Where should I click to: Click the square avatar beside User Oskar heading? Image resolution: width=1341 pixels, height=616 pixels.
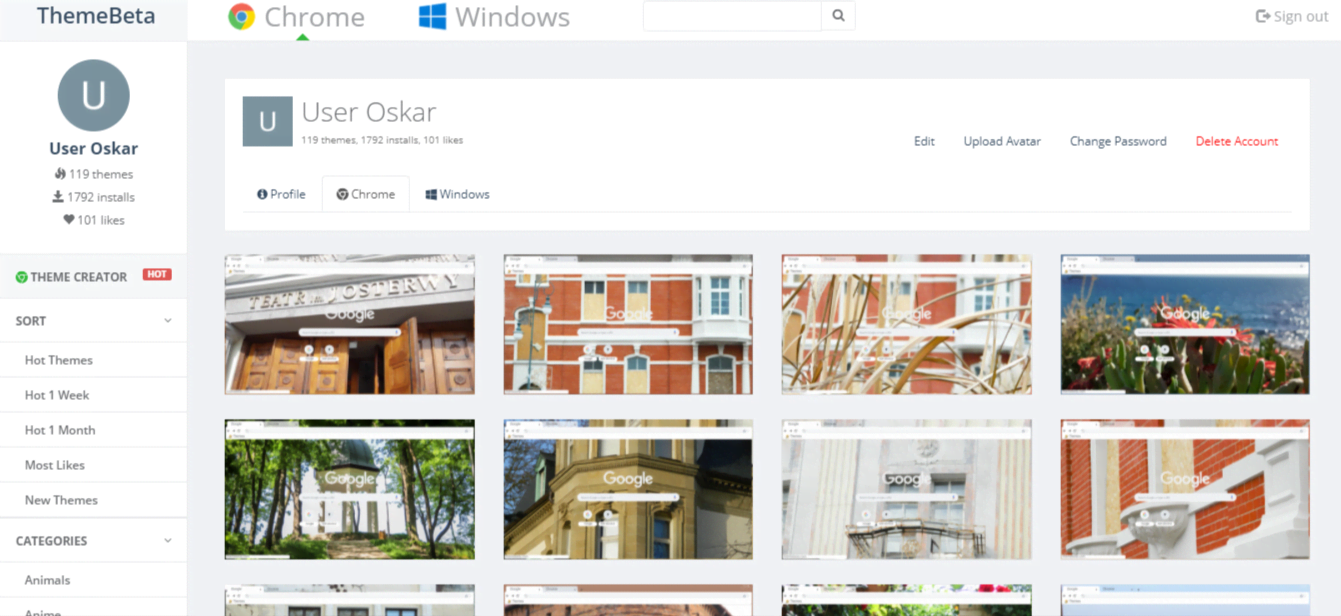(267, 122)
